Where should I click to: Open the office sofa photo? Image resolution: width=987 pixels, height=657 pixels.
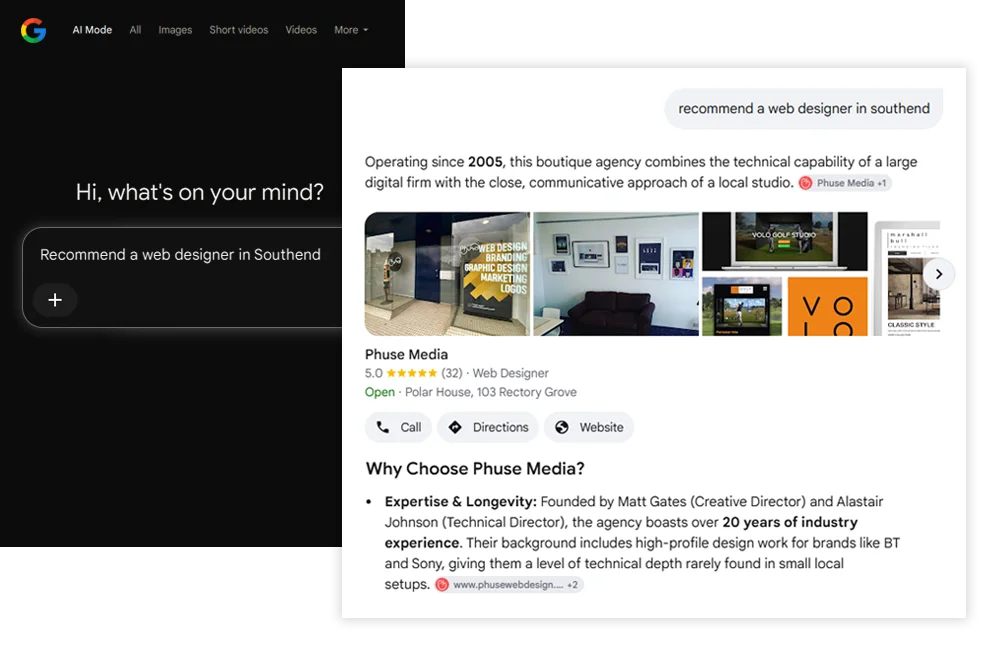(616, 274)
